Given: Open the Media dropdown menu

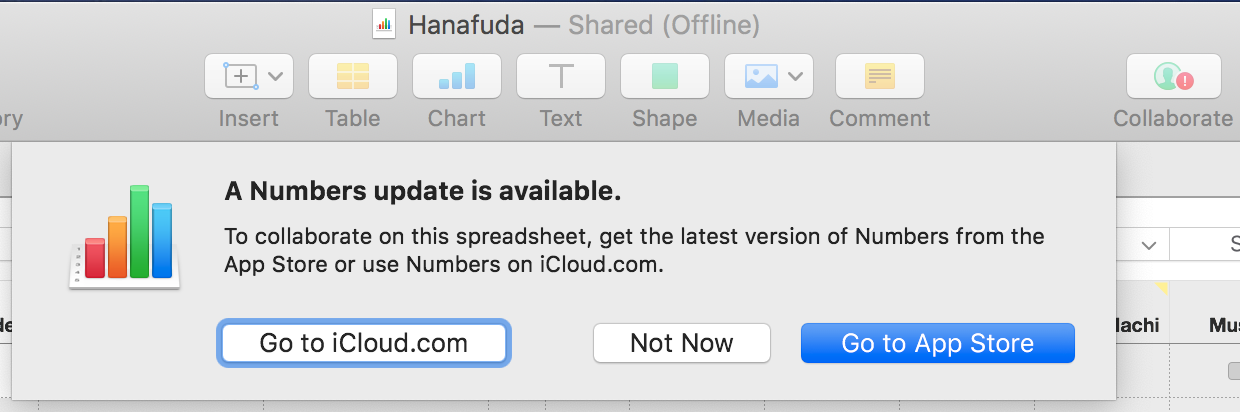Looking at the screenshot, I should [768, 76].
